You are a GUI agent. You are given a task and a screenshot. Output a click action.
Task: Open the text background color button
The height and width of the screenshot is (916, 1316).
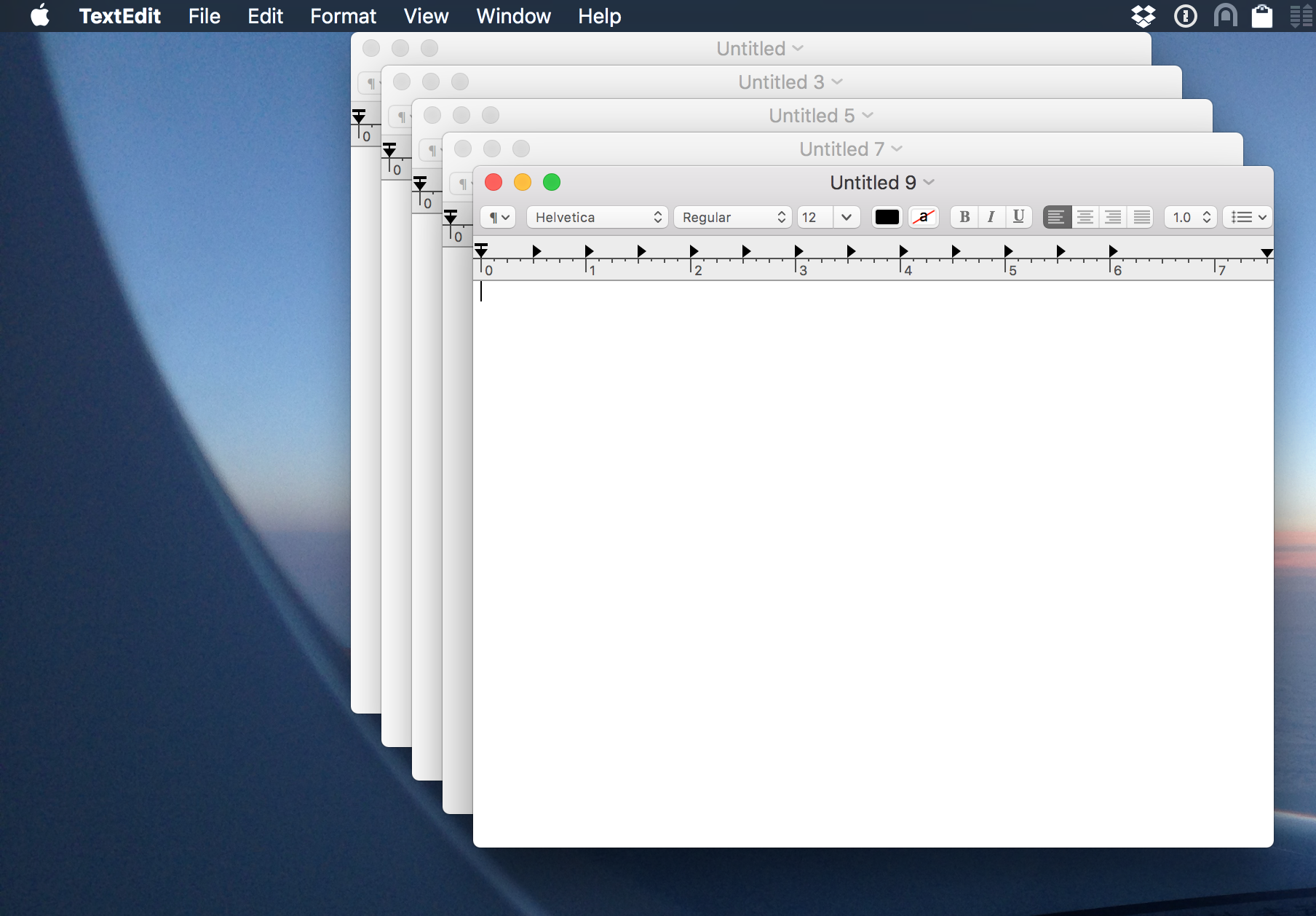(924, 217)
